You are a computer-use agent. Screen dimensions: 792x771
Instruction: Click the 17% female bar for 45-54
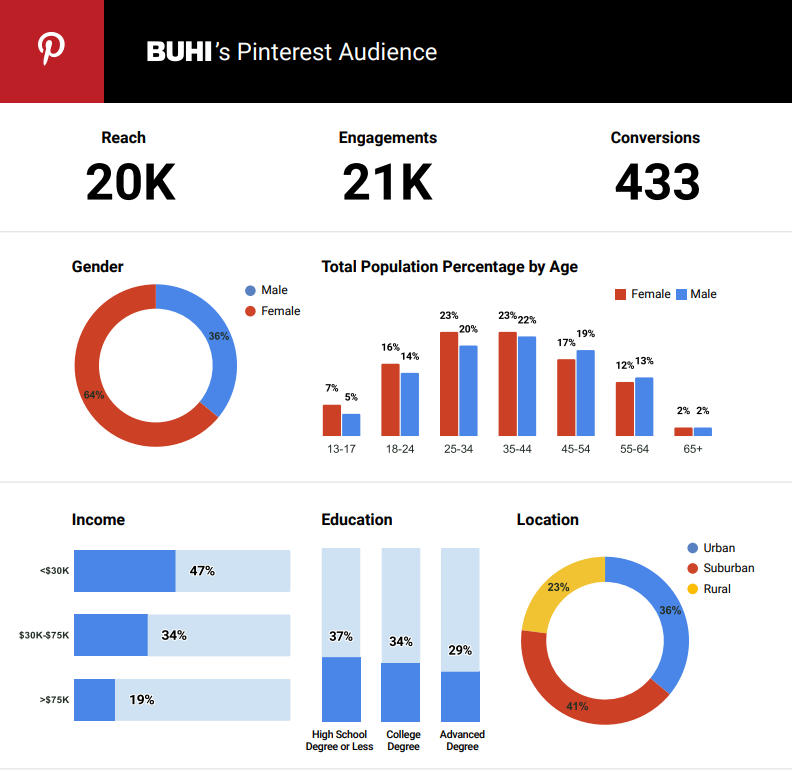(x=566, y=398)
